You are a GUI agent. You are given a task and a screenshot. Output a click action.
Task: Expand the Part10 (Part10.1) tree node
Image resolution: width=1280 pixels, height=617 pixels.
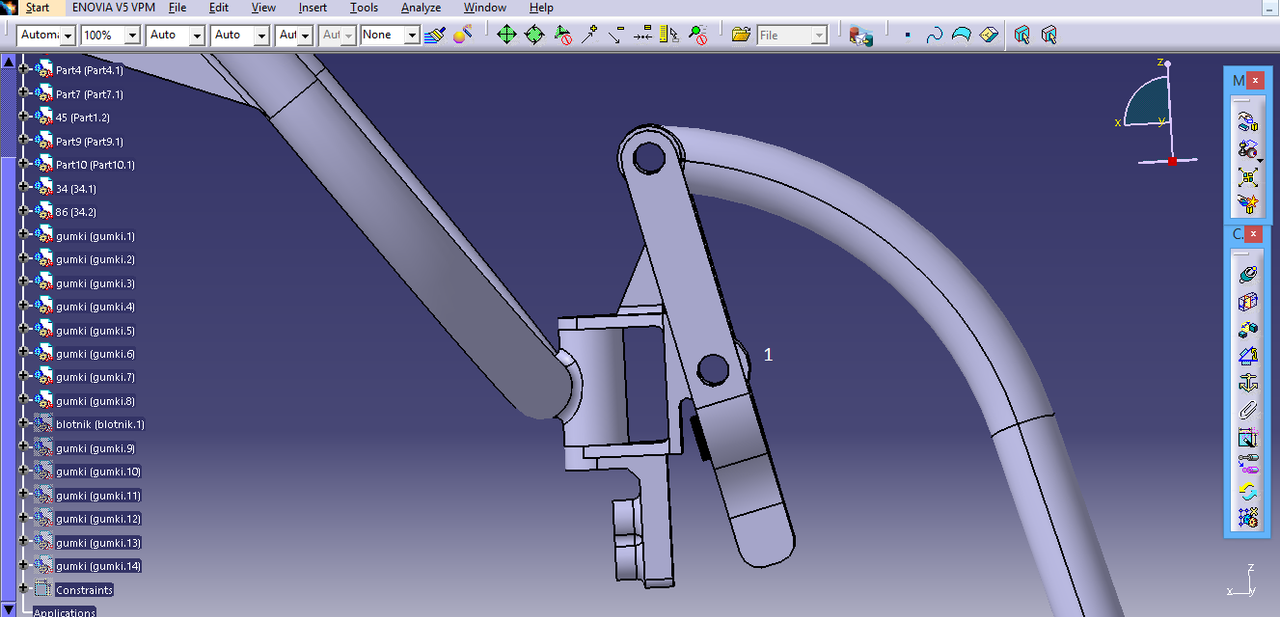pyautogui.click(x=25, y=164)
